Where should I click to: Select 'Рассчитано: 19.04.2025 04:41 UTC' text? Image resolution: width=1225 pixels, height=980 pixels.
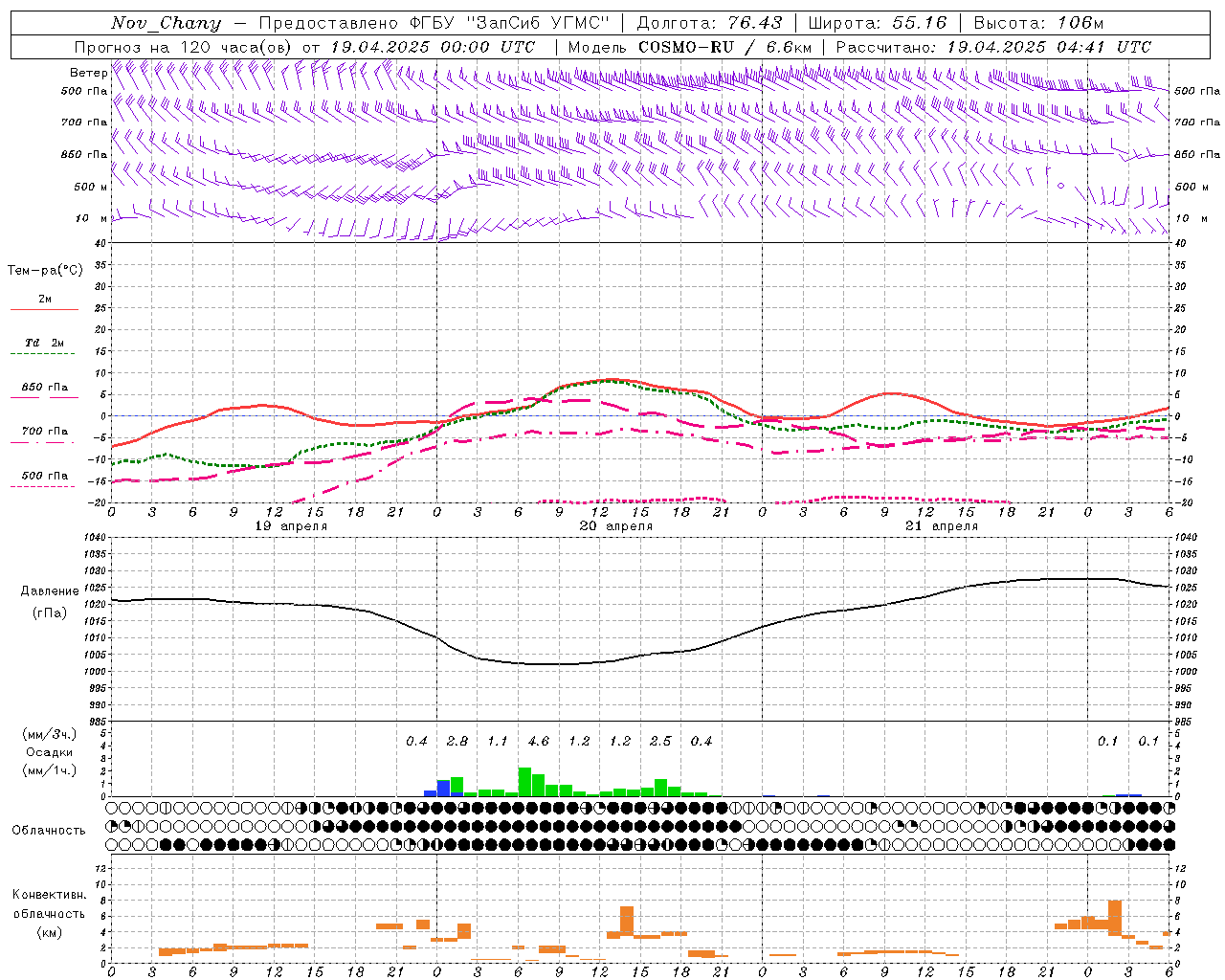coord(993,47)
